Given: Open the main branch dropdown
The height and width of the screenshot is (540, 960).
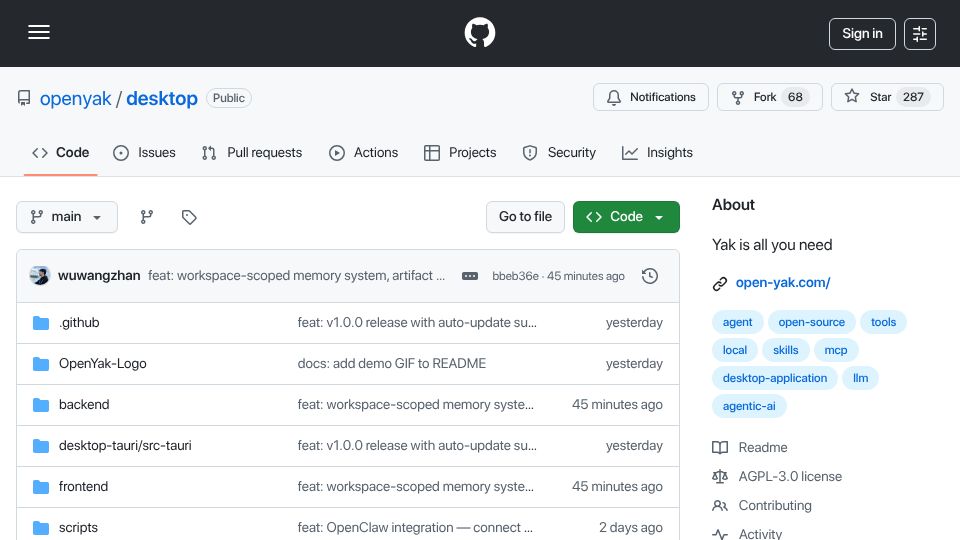Looking at the screenshot, I should coord(67,217).
